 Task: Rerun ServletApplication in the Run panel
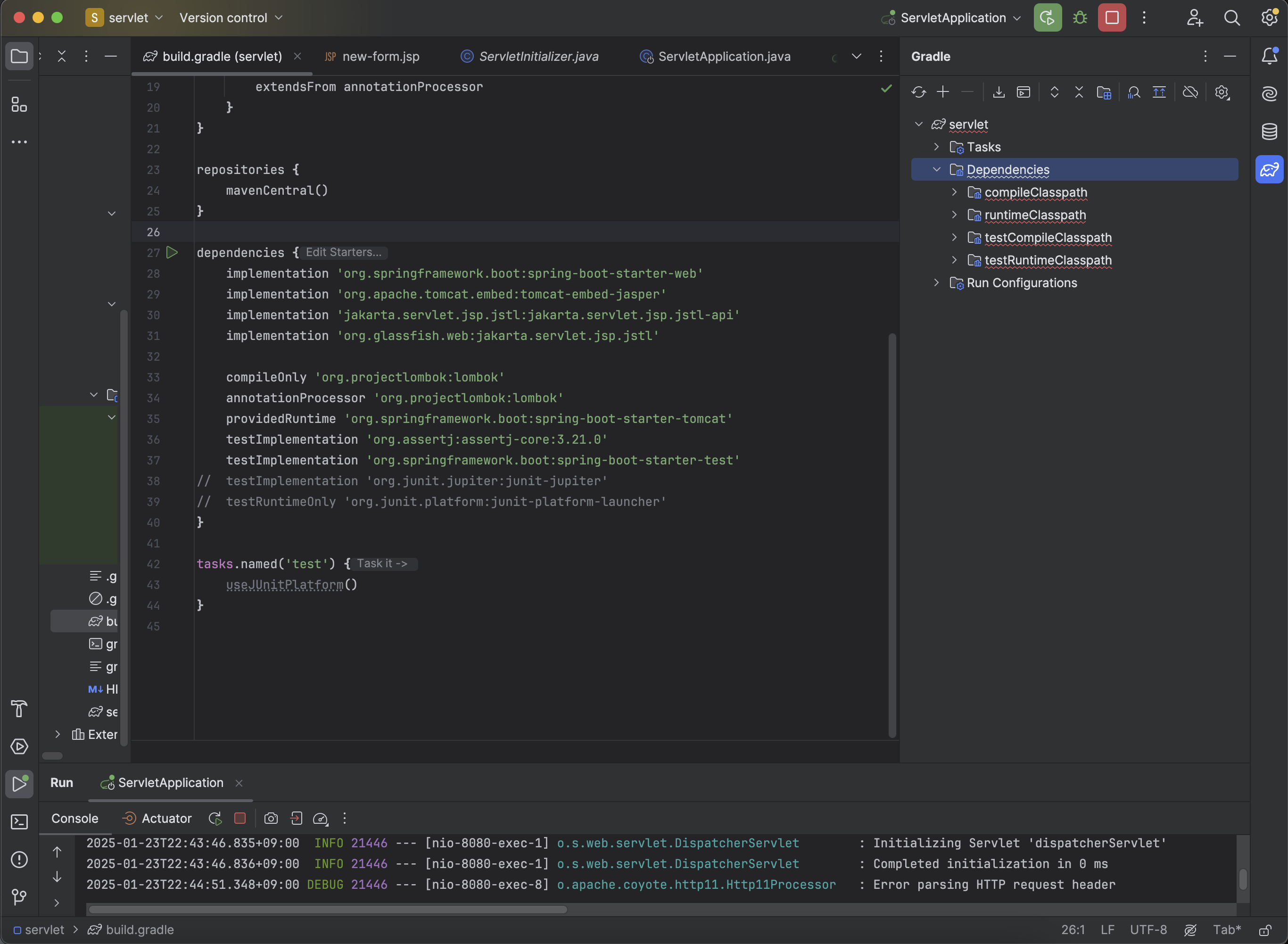(x=215, y=818)
